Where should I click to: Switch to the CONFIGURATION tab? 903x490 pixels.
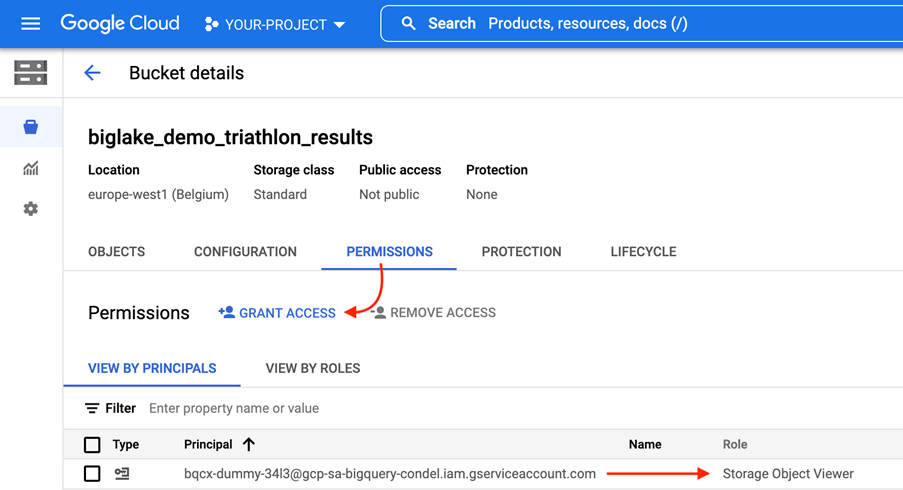(245, 252)
